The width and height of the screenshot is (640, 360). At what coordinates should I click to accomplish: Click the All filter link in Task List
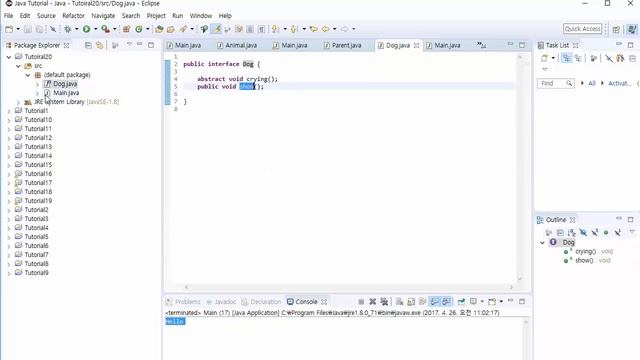pyautogui.click(x=592, y=83)
